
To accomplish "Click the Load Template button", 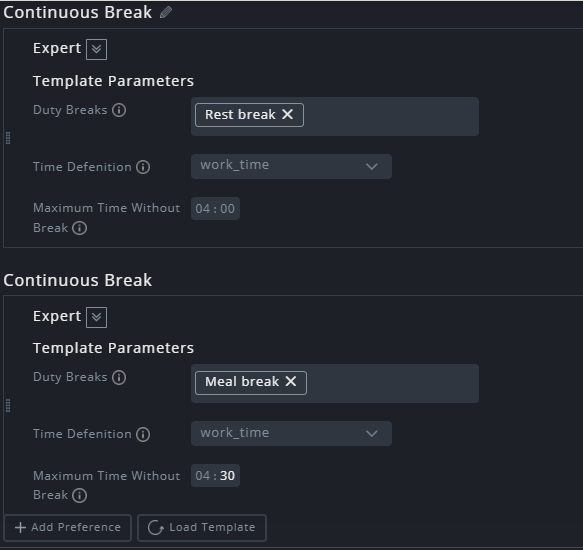I will [x=202, y=527].
